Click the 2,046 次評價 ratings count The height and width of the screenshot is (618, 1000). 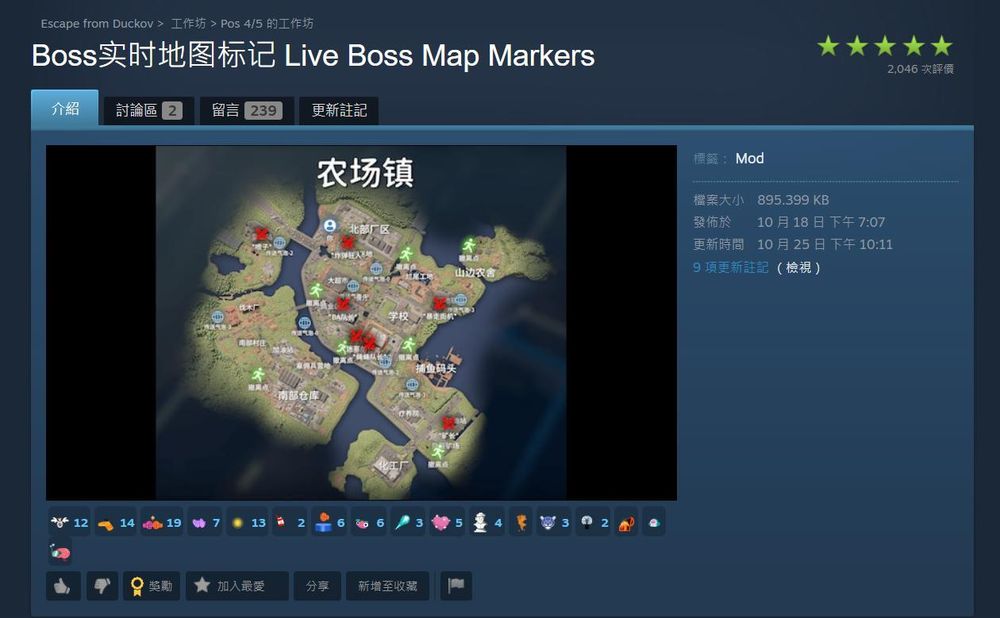pyautogui.click(x=920, y=69)
